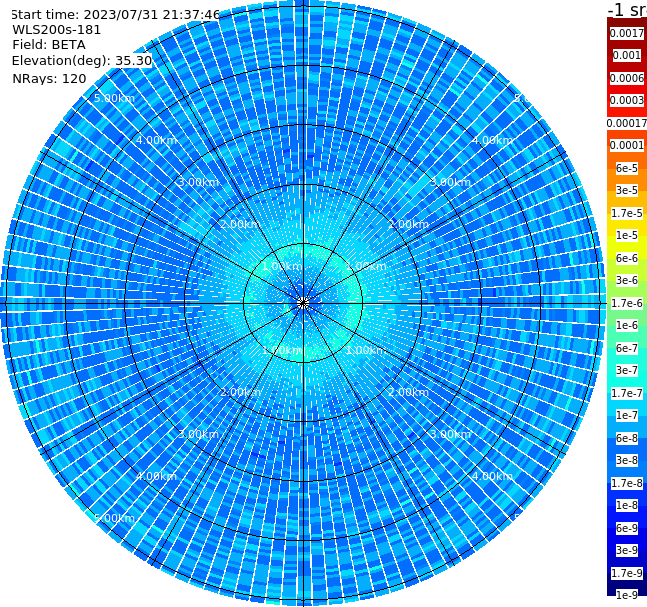Select the 3e-5 colorbar value
The image size is (647, 607).
627,190
